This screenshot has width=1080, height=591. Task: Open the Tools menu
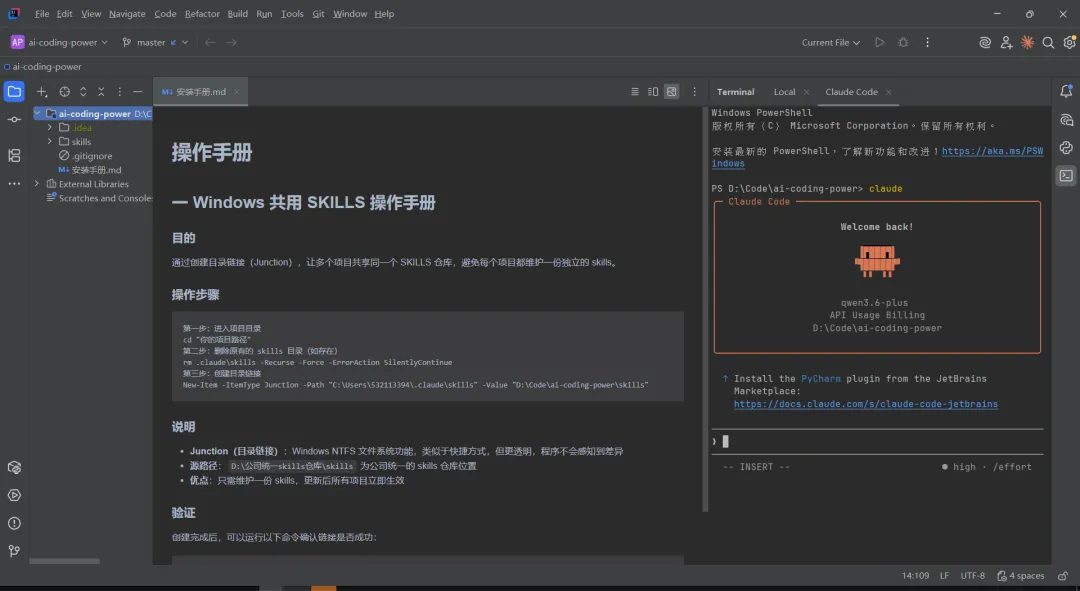coord(292,14)
